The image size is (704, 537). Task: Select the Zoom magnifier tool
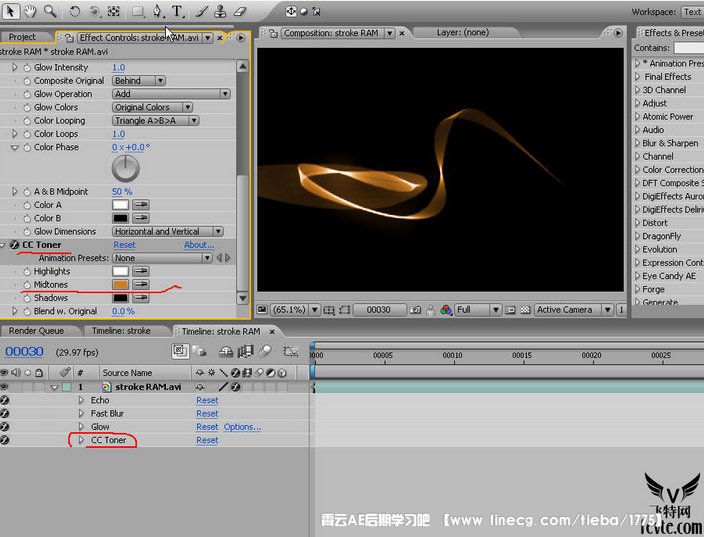click(x=50, y=11)
